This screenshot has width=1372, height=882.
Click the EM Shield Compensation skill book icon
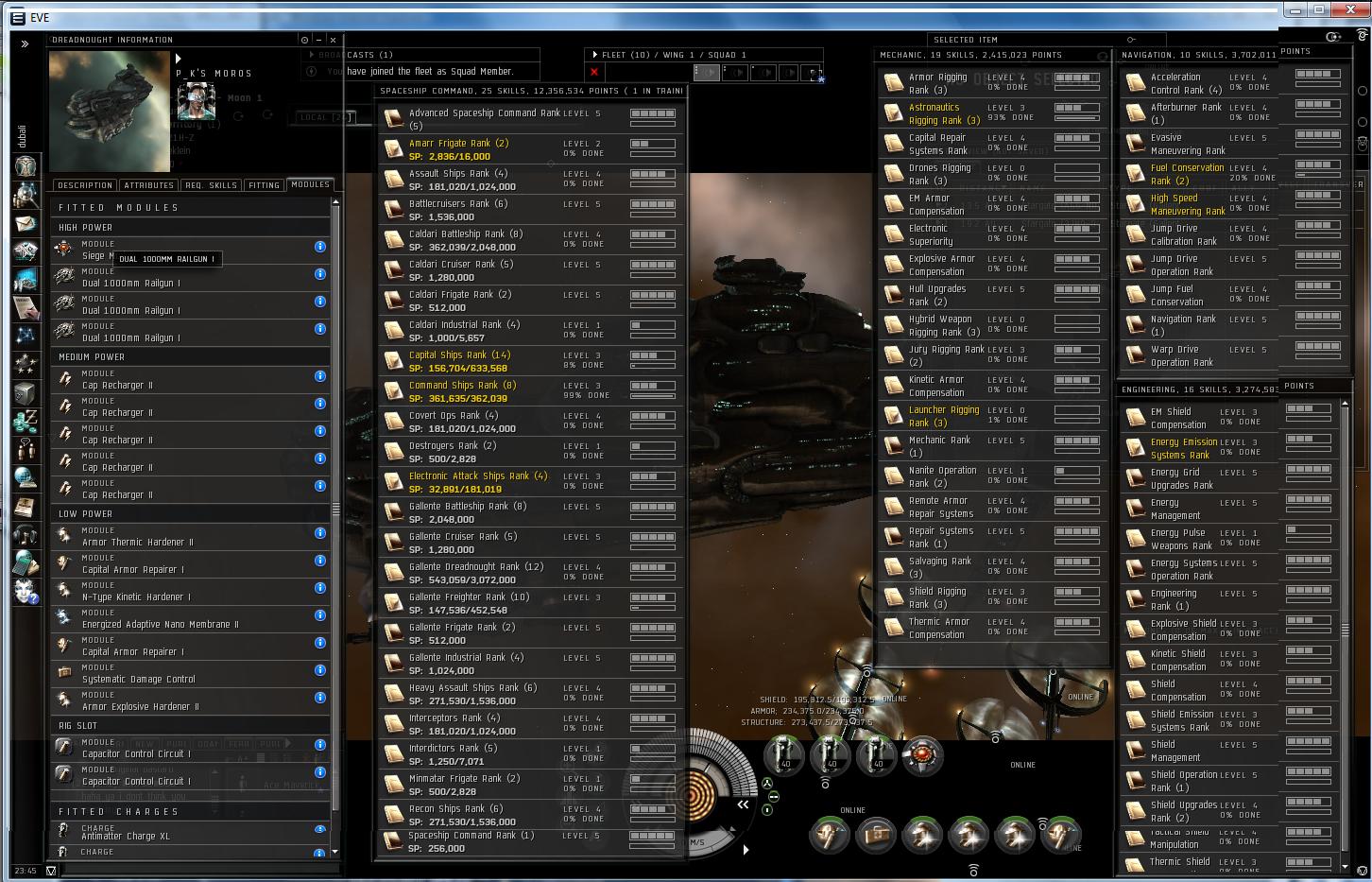tap(1135, 418)
